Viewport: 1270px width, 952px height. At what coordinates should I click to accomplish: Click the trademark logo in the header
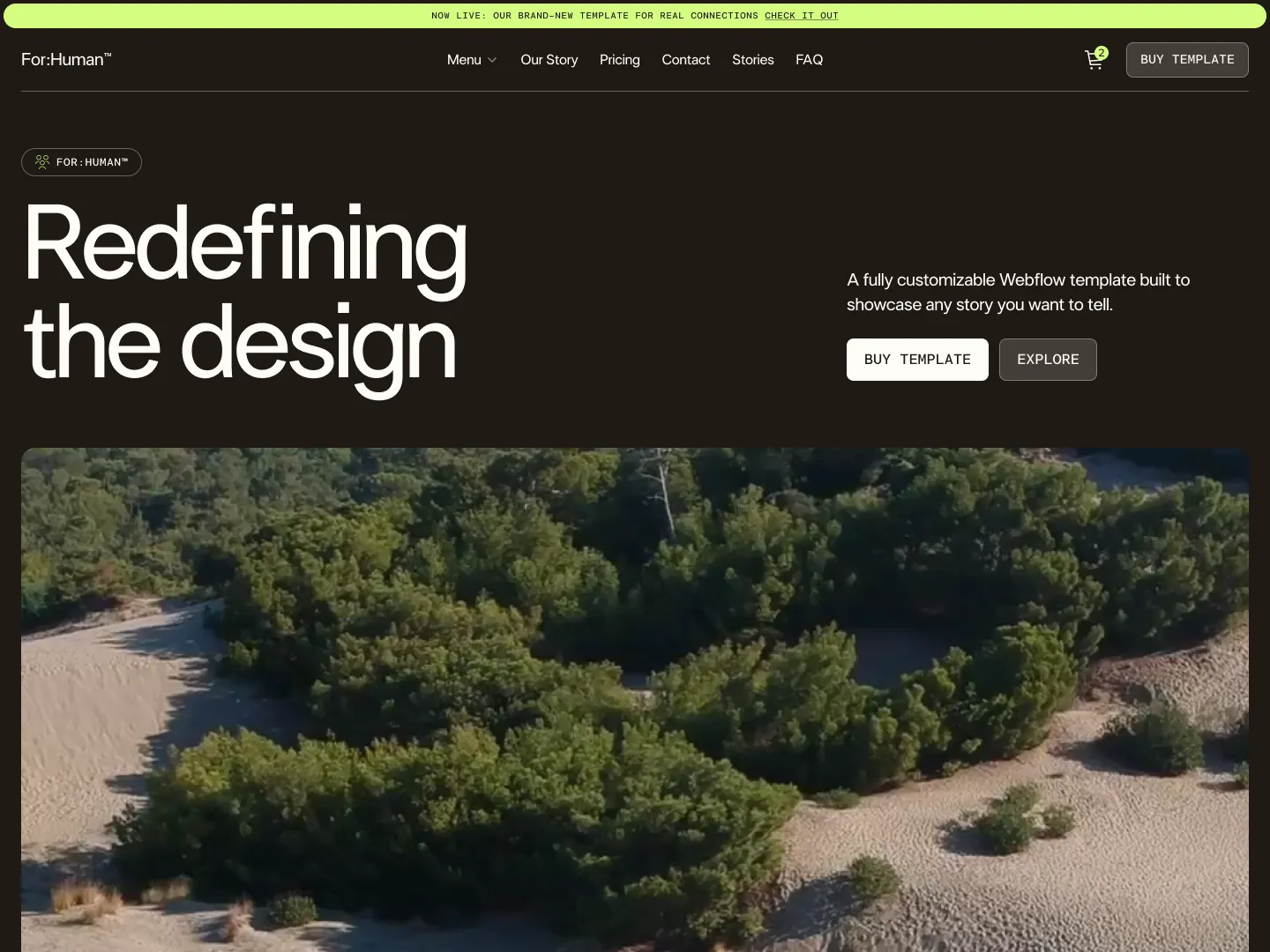(65, 59)
